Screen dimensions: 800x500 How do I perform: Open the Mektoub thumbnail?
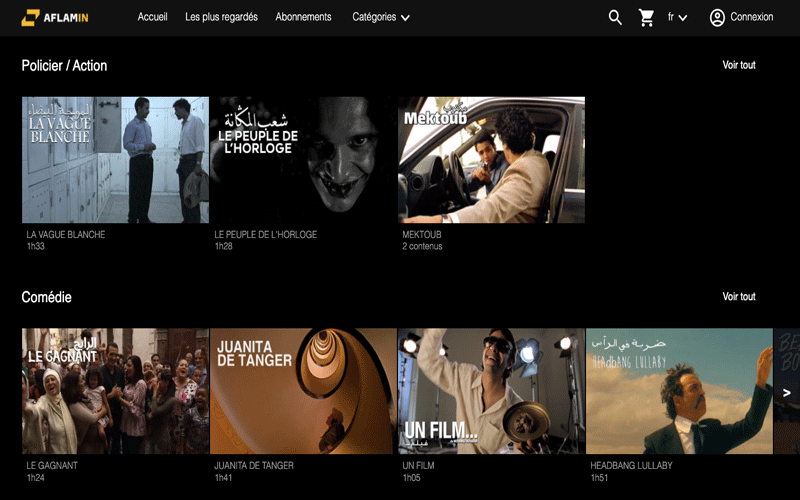(491, 160)
